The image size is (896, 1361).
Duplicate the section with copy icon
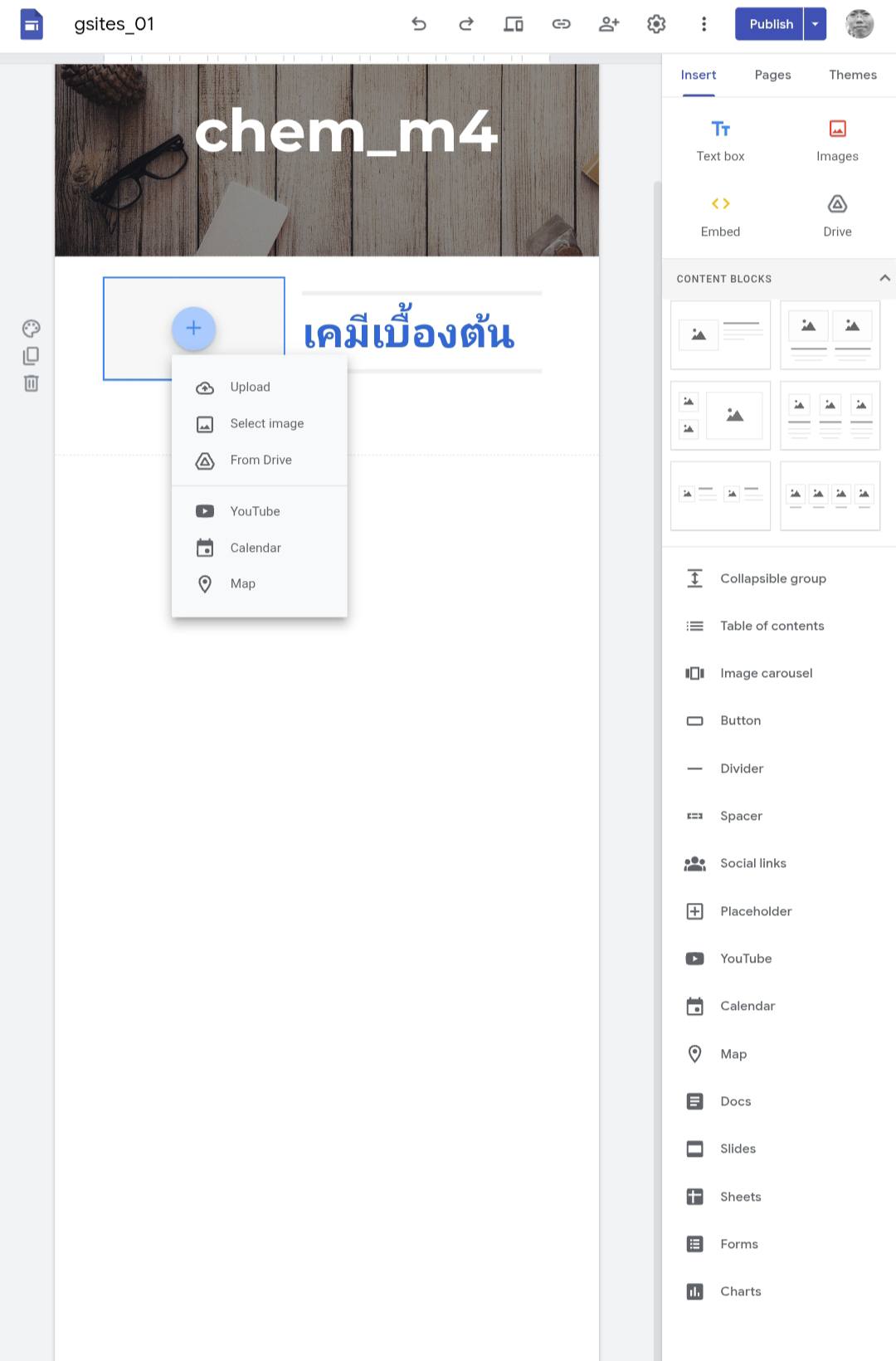(32, 356)
